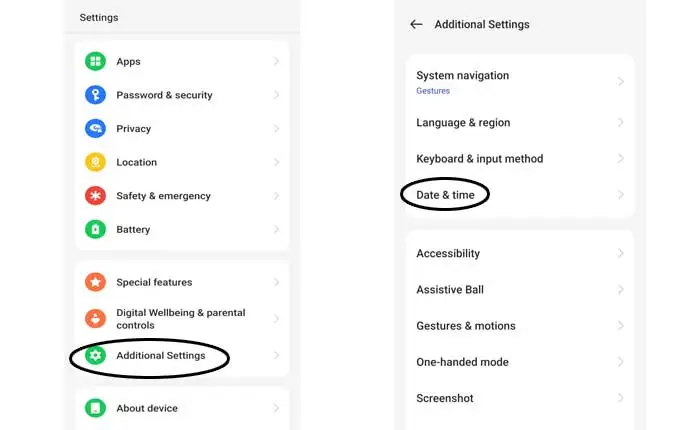Select Keyboard & input method
Screen dimensions: 700x430
479,159
